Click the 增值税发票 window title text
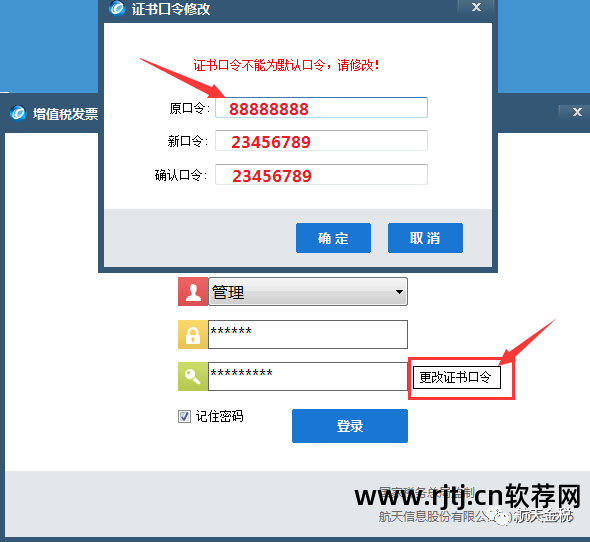Screen dimensions: 590x542 pos(65,114)
